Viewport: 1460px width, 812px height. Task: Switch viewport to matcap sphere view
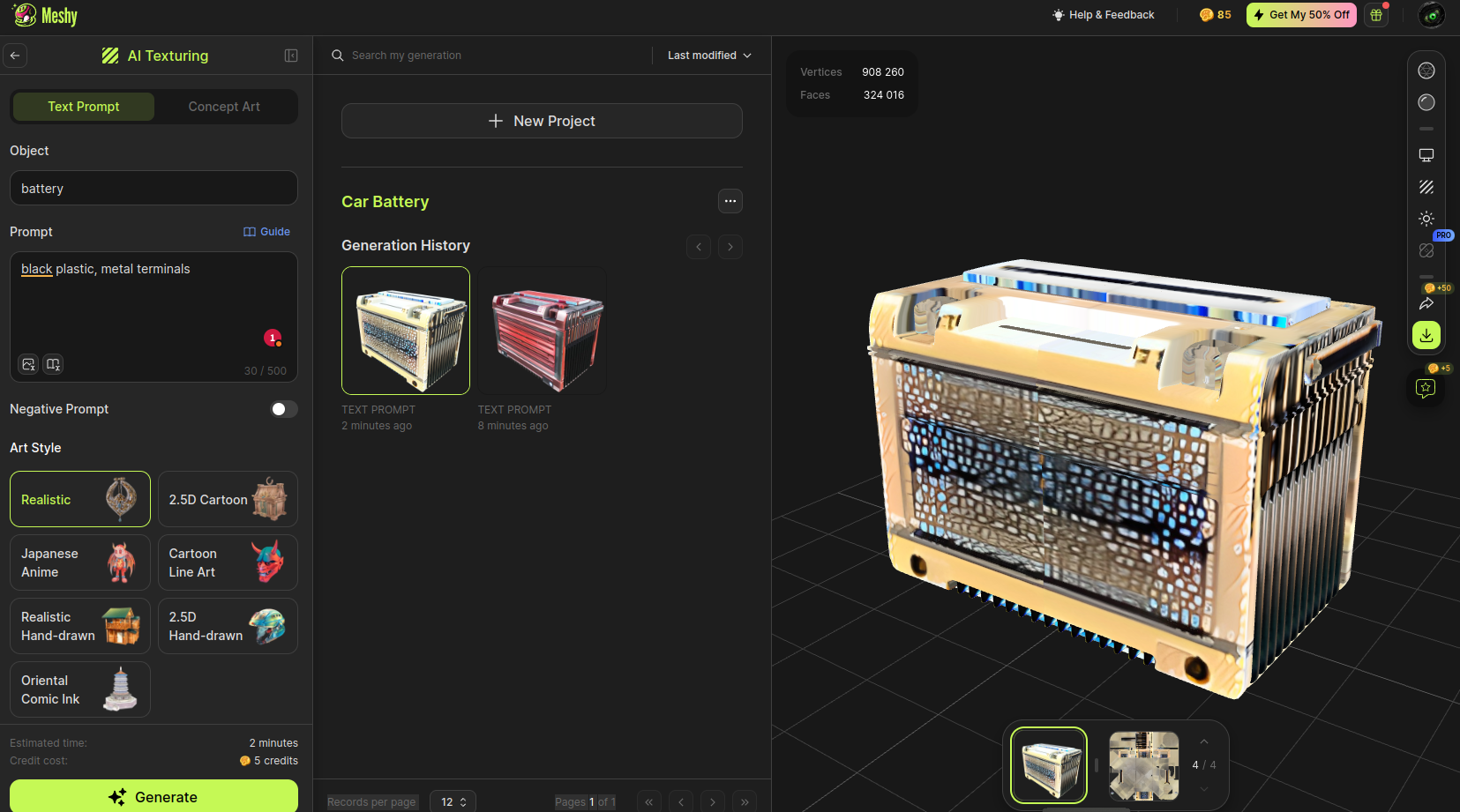click(1426, 102)
